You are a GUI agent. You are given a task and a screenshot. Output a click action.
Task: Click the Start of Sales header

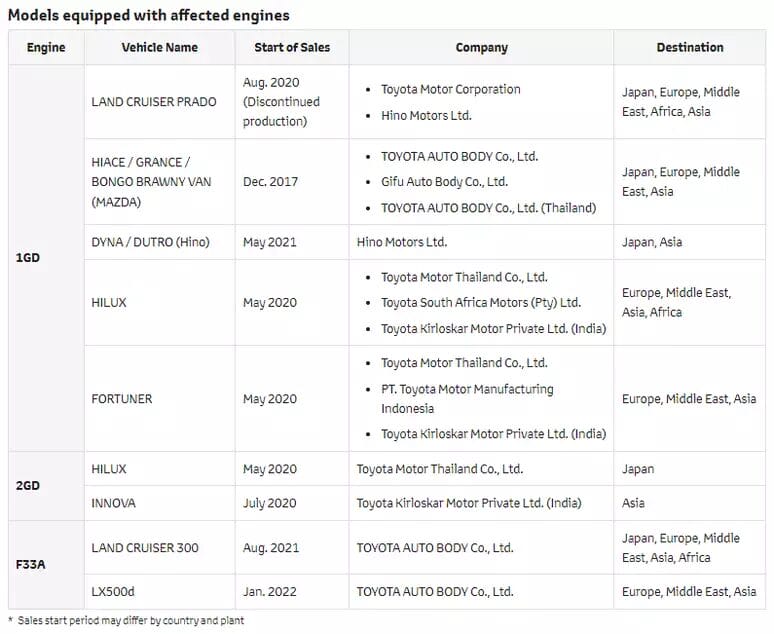click(292, 47)
